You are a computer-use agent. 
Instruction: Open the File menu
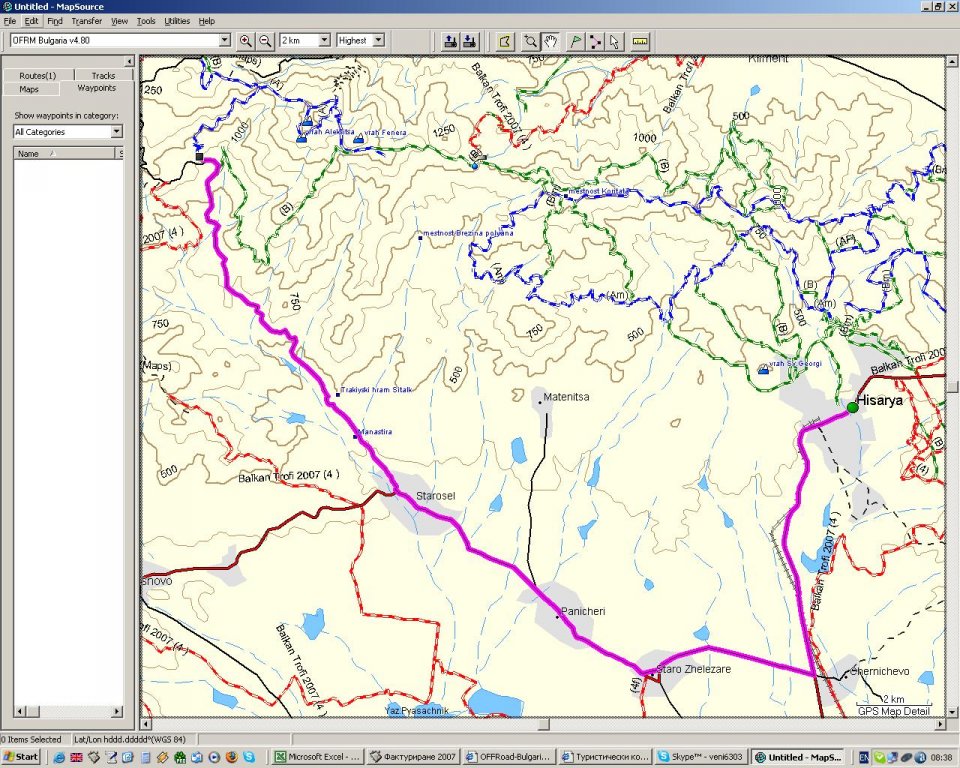pos(10,21)
